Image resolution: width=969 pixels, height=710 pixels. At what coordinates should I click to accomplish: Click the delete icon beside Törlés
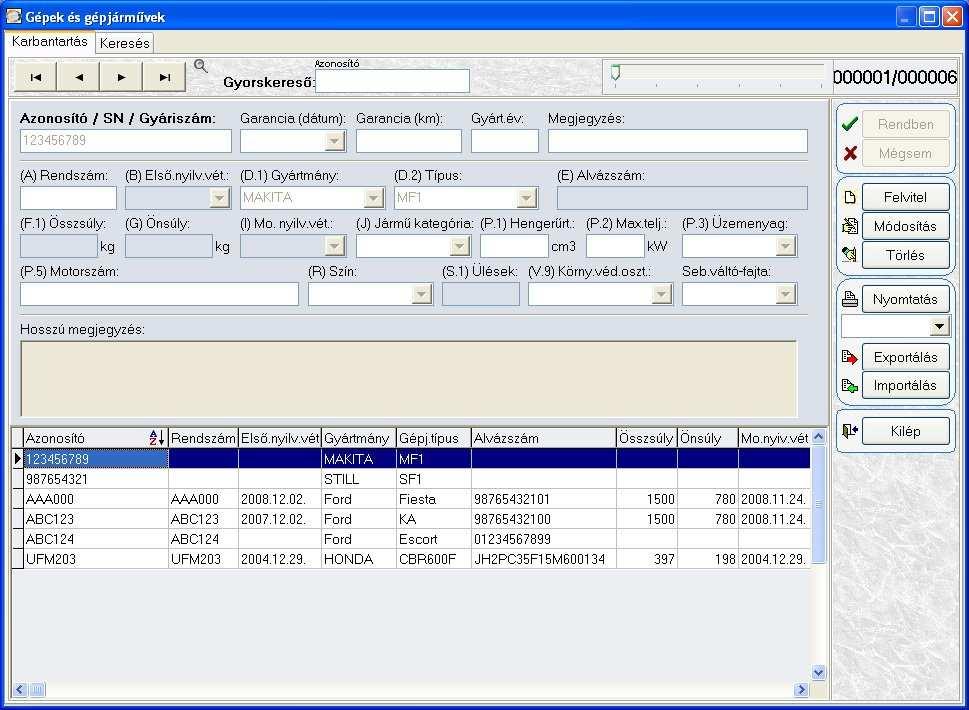point(850,255)
